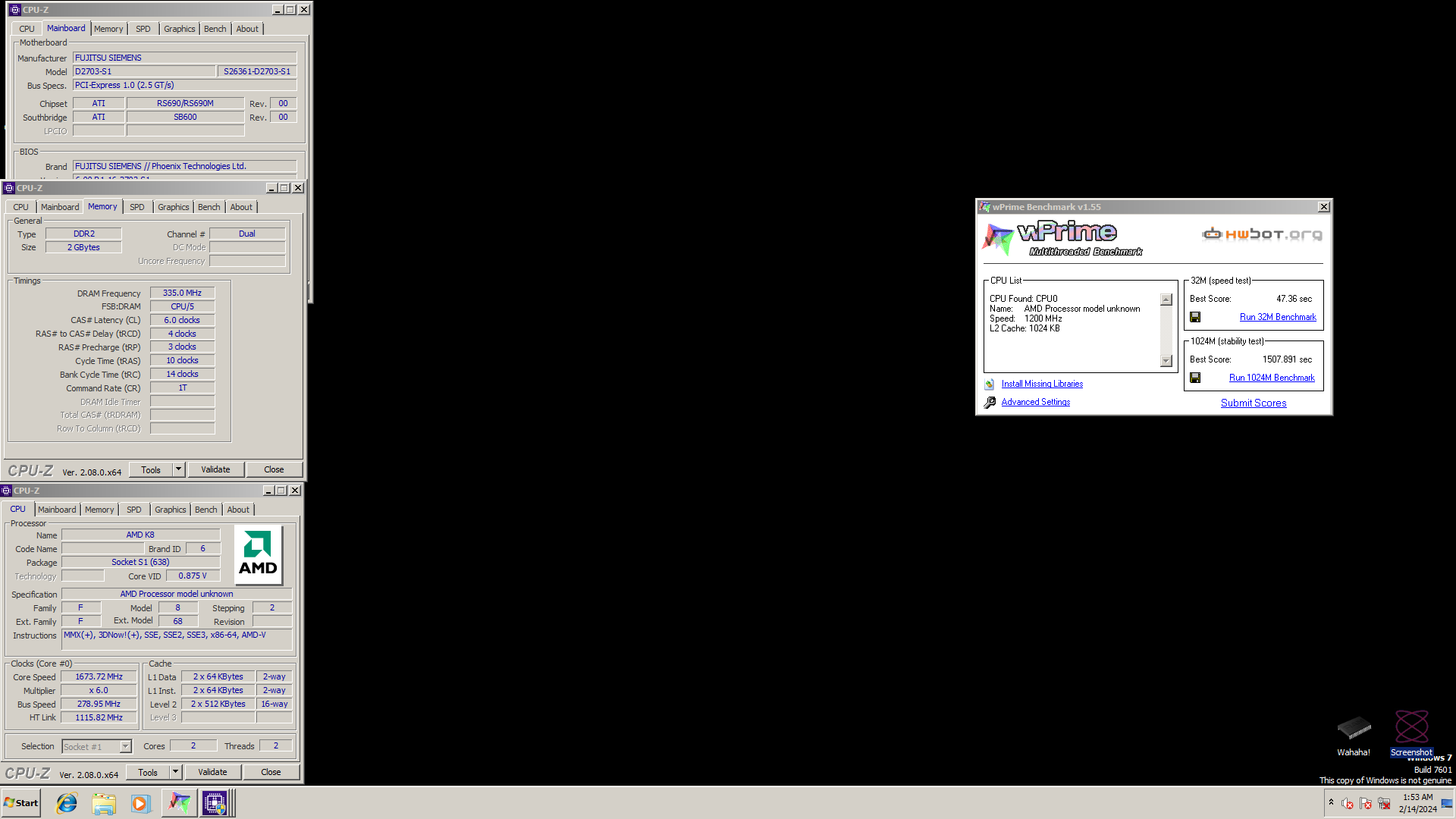The height and width of the screenshot is (819, 1456).
Task: Click Close button in the CPU window
Action: click(x=271, y=772)
